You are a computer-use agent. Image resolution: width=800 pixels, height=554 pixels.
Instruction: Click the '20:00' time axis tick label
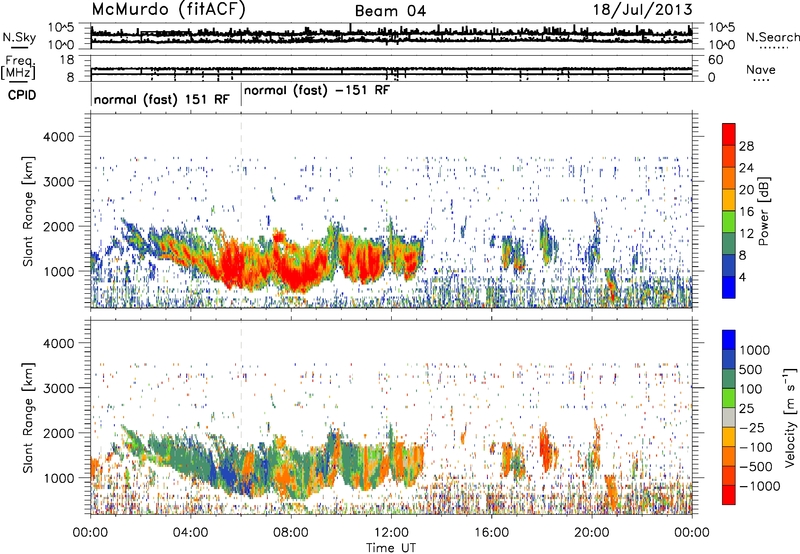[592, 533]
